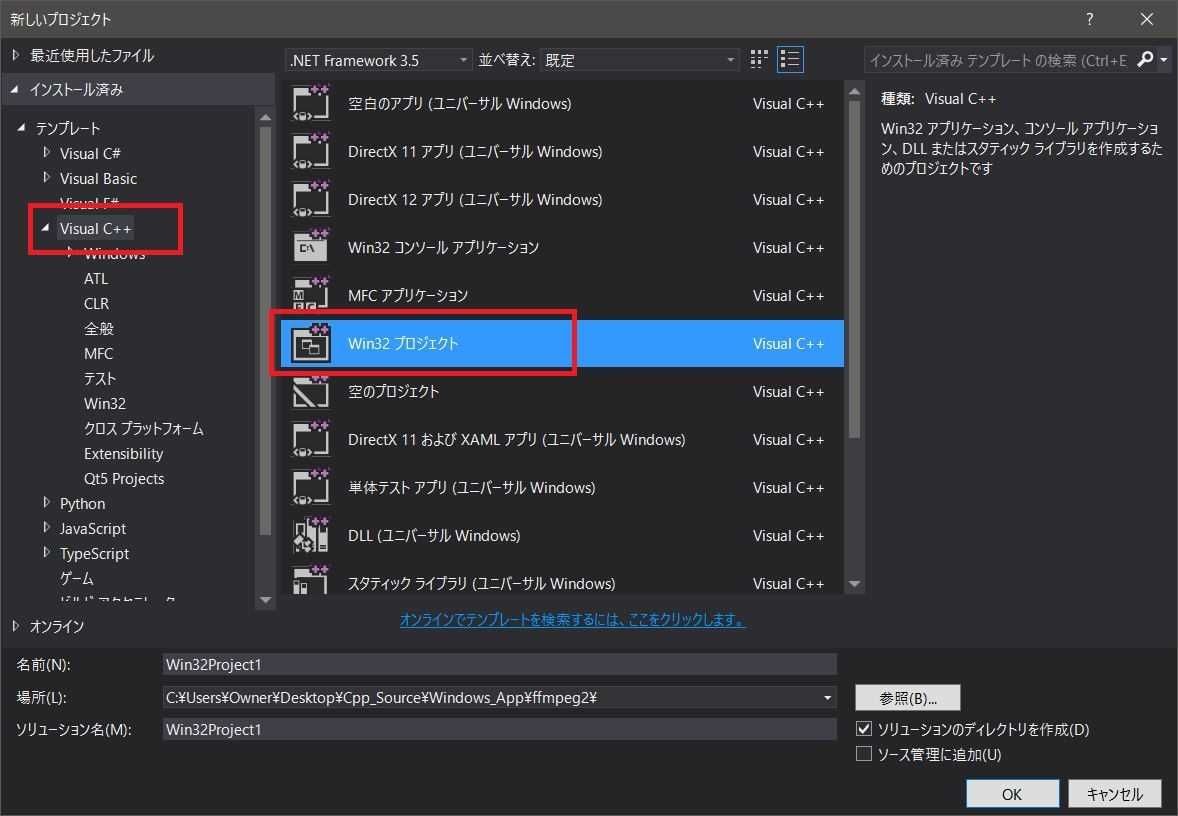
Task: Click the 空のプロジェクト template icon
Action: (x=310, y=391)
